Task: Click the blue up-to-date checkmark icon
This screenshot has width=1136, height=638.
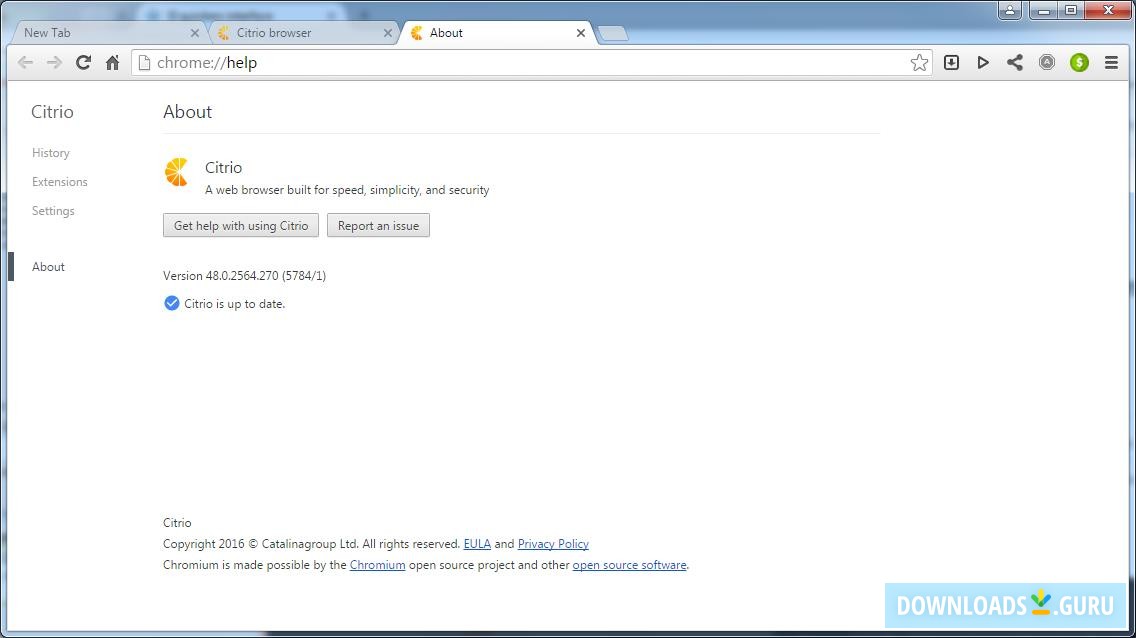Action: point(172,303)
